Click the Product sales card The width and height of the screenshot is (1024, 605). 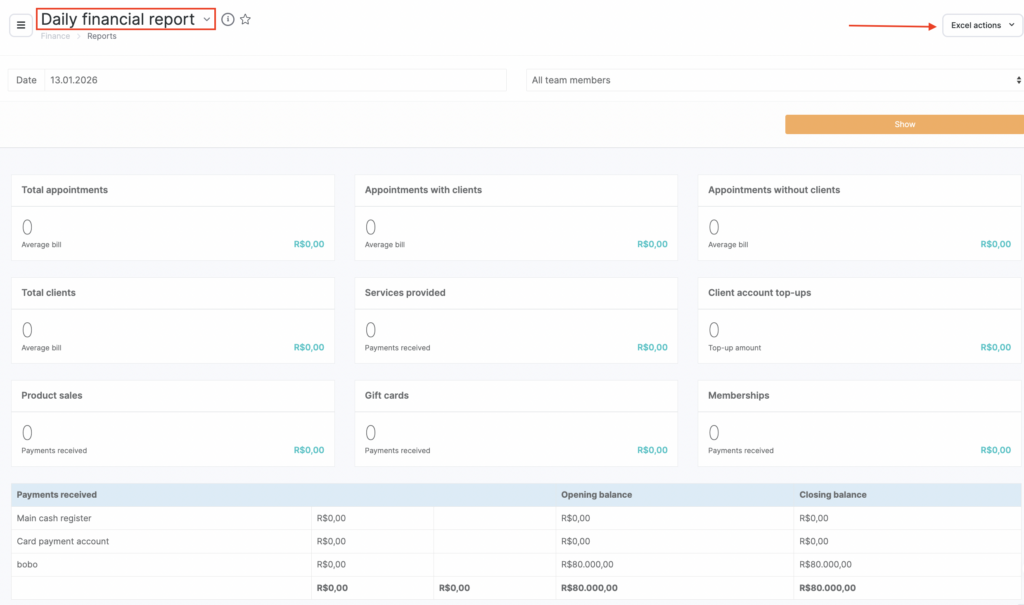pos(172,424)
